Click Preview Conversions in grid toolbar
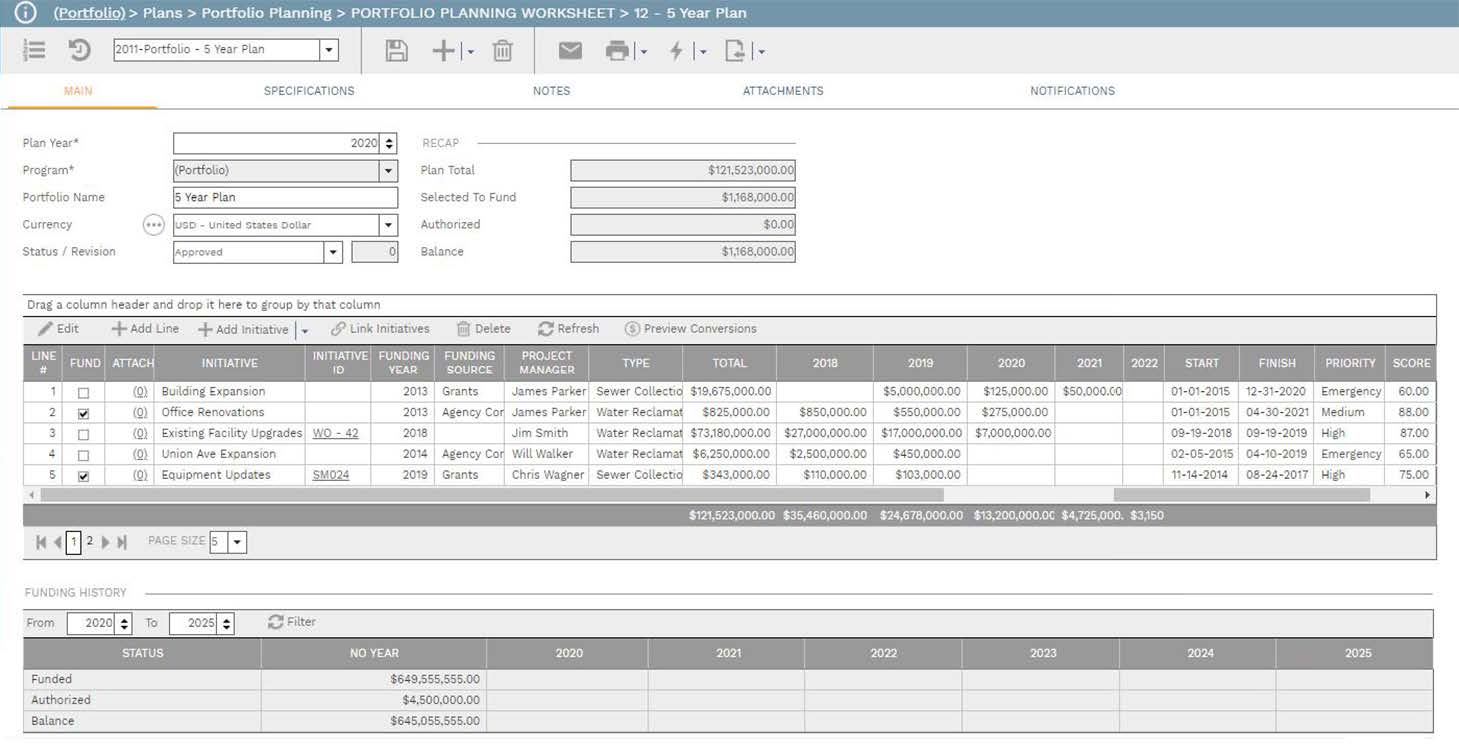The height and width of the screenshot is (752, 1459). (x=690, y=329)
